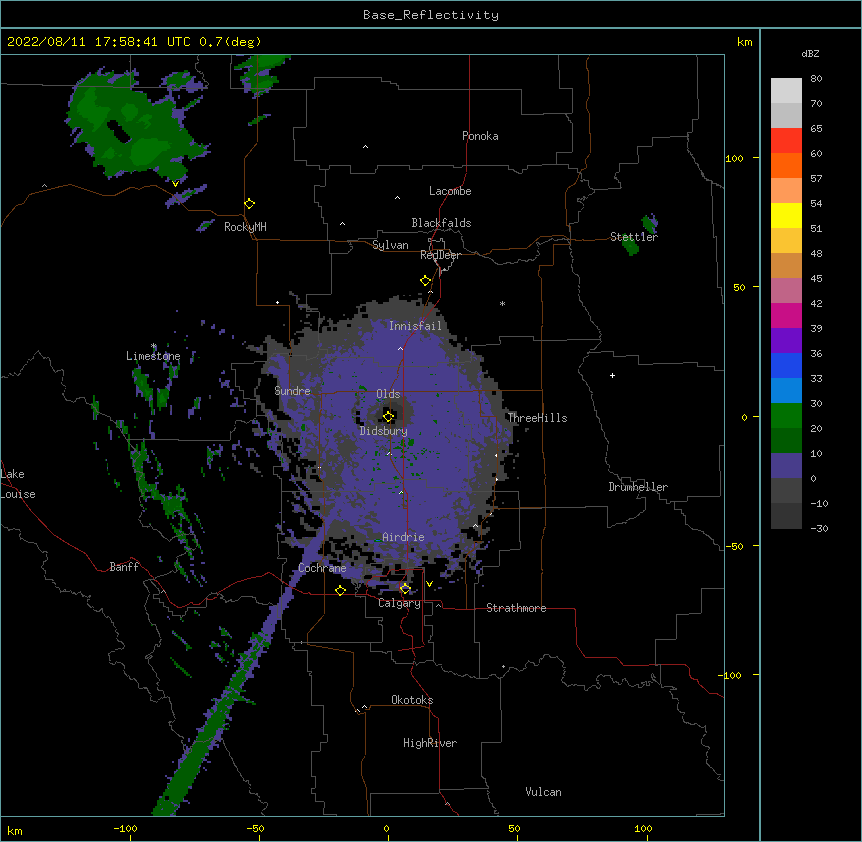The width and height of the screenshot is (862, 842).
Task: Click the Ponoka city label
Action: [x=480, y=136]
